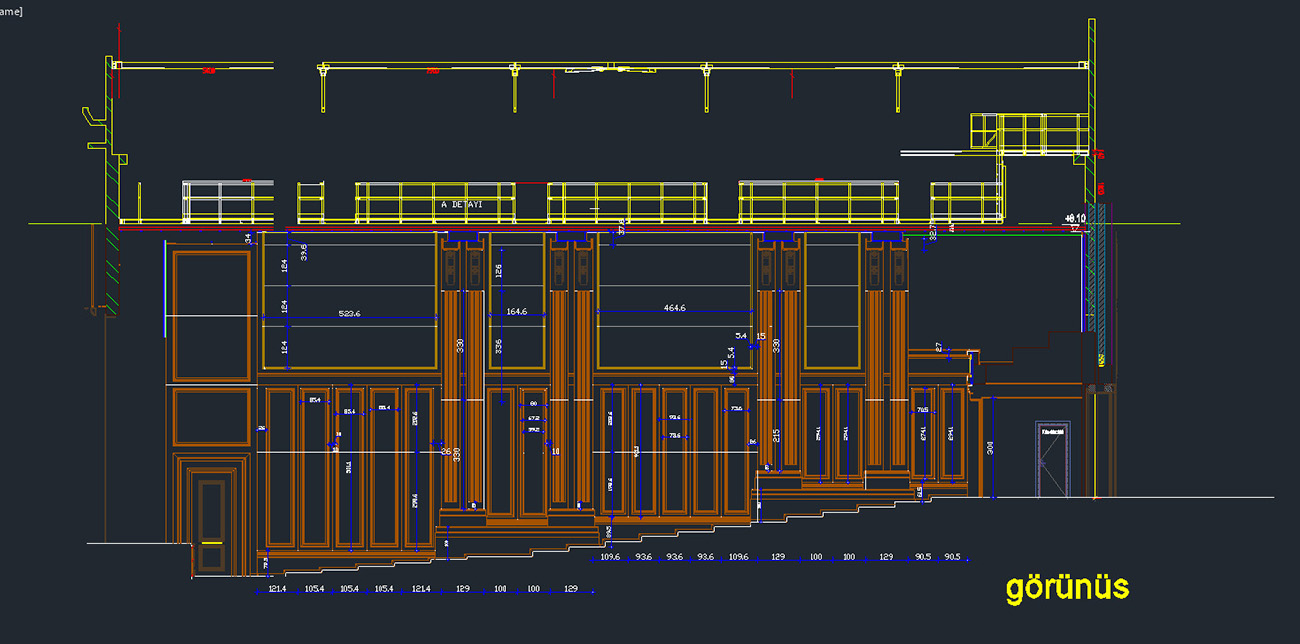
Task: Click the 37.8 vertical dimension text
Action: tap(621, 227)
